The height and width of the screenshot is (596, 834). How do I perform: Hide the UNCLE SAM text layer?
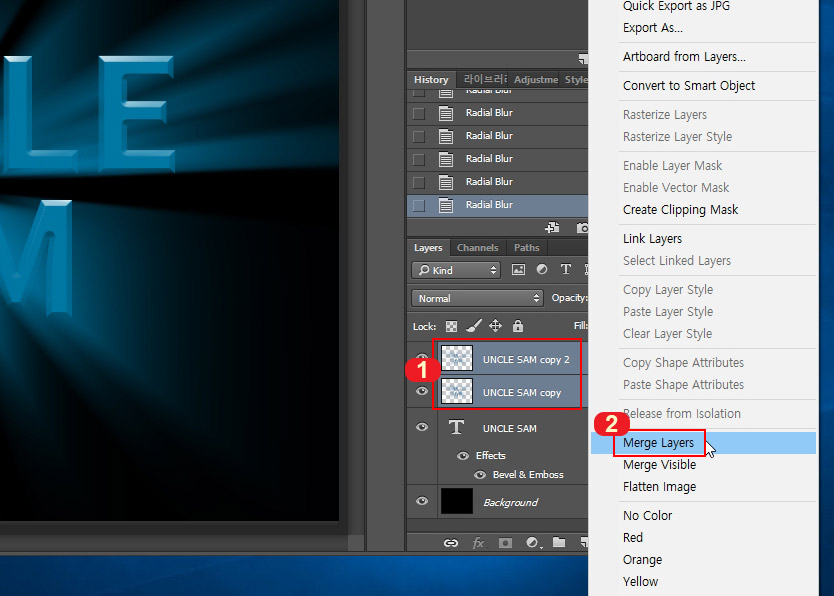(422, 427)
